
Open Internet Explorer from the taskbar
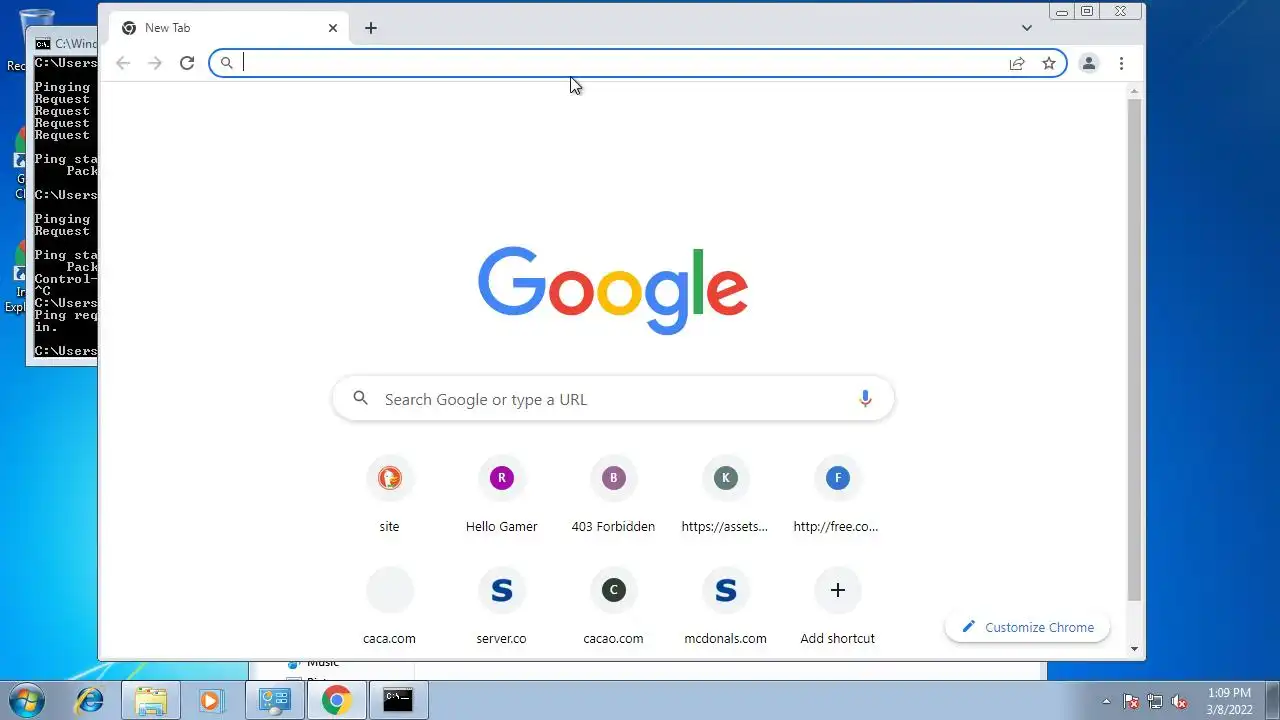tap(90, 700)
